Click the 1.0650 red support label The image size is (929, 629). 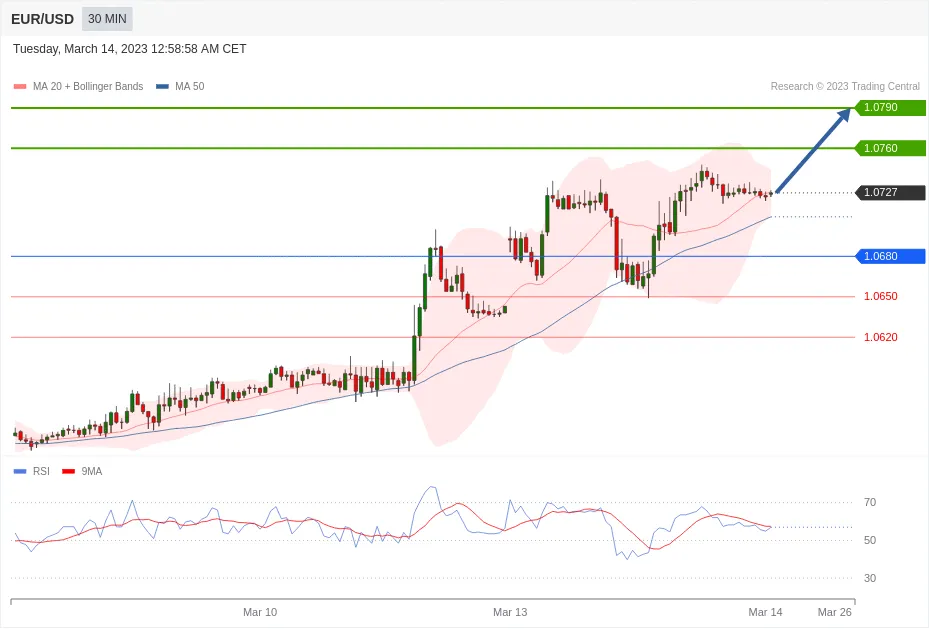pyautogui.click(x=880, y=296)
